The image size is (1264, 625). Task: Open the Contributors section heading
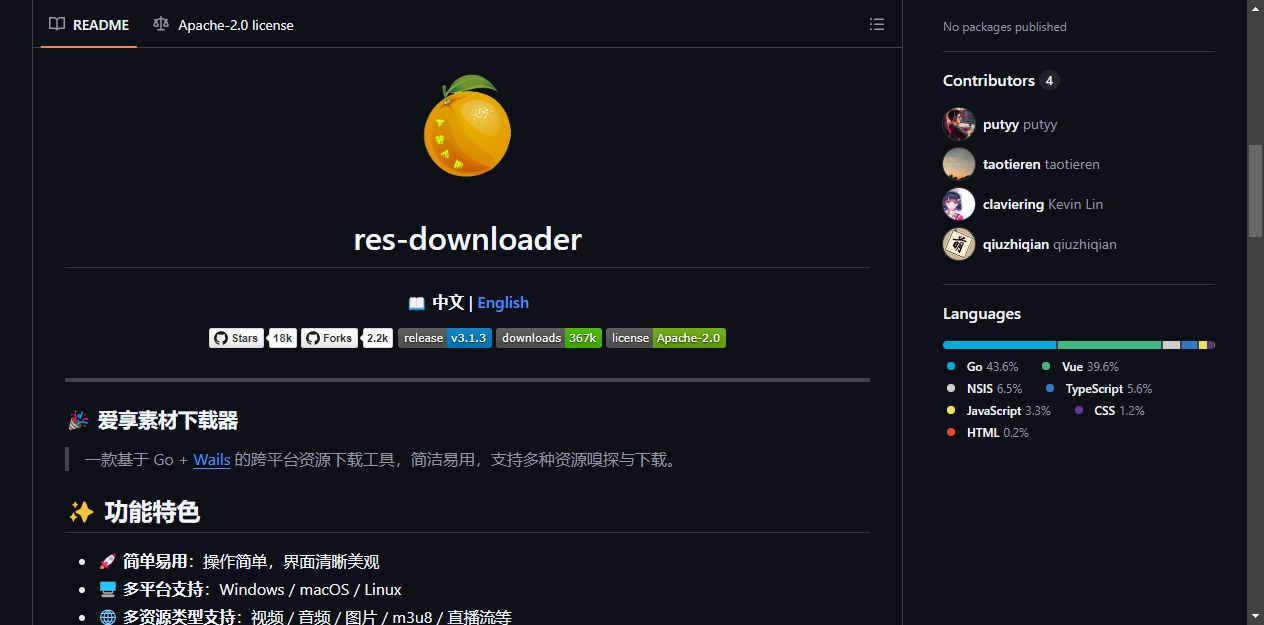coord(989,80)
